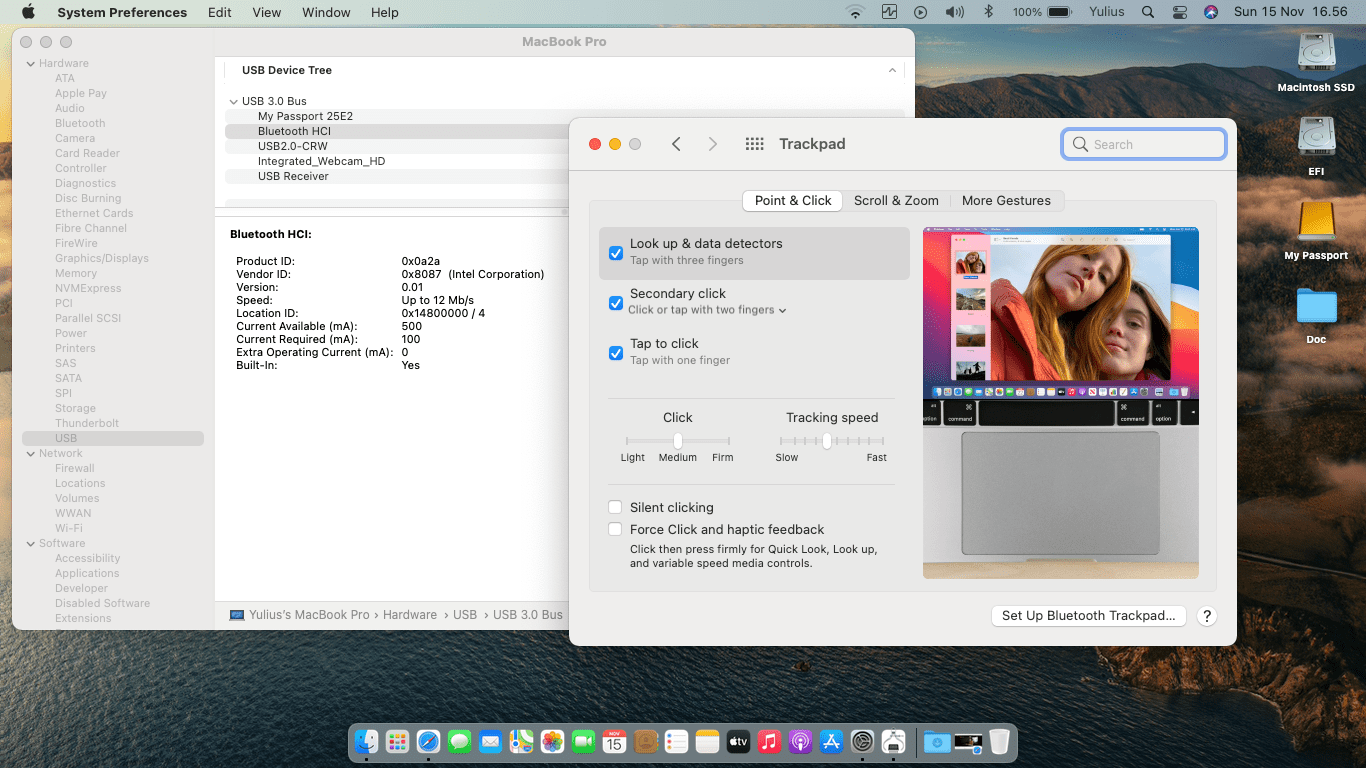Open the Apple TV app in Dock
Screen dimensions: 1366x768
[738, 742]
